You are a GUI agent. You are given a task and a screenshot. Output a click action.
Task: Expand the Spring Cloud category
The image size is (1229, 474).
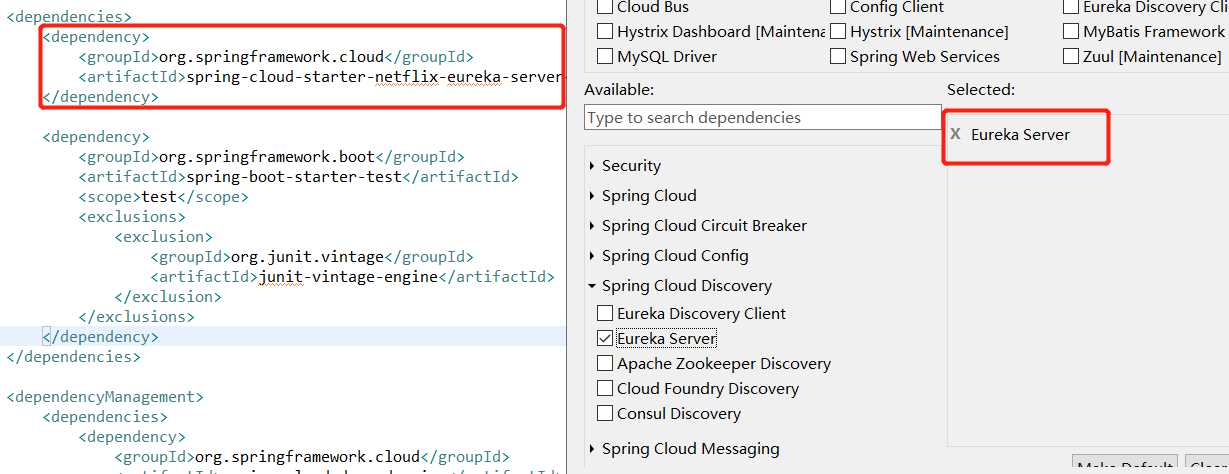point(592,196)
